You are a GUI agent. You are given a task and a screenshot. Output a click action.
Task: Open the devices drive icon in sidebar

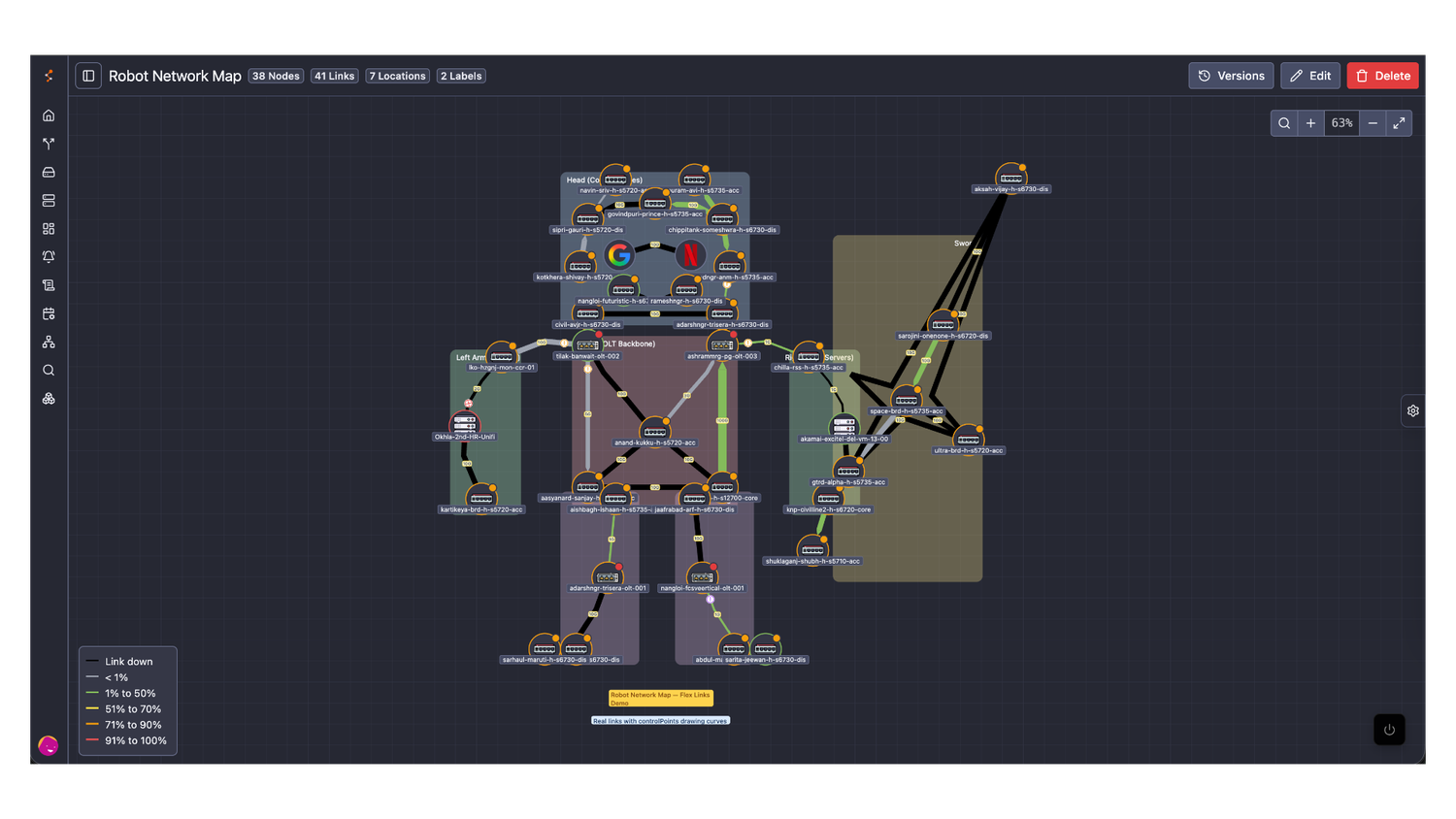tap(49, 172)
